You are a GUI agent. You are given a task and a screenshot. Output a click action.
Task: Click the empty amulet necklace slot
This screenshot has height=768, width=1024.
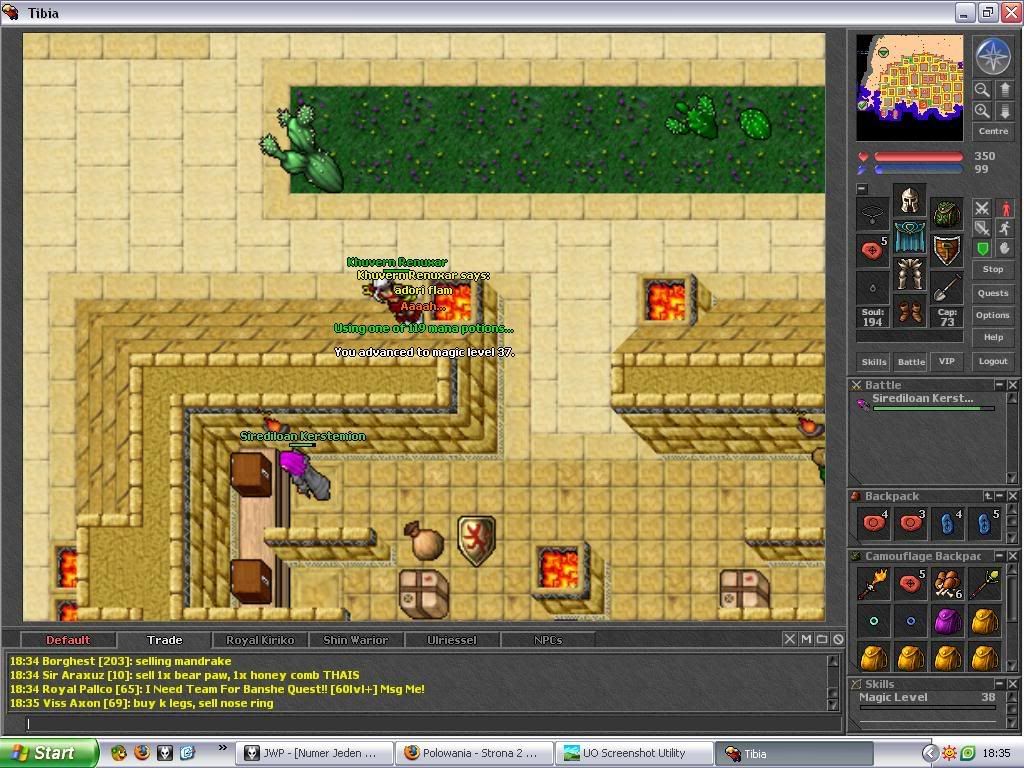(x=872, y=214)
